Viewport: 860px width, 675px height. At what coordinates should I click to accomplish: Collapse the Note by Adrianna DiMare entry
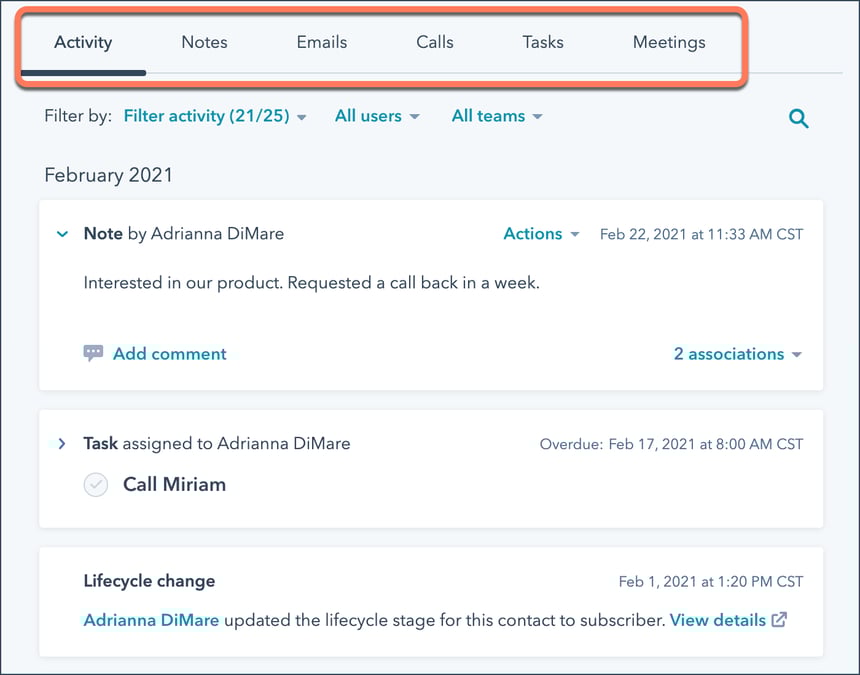coord(63,234)
